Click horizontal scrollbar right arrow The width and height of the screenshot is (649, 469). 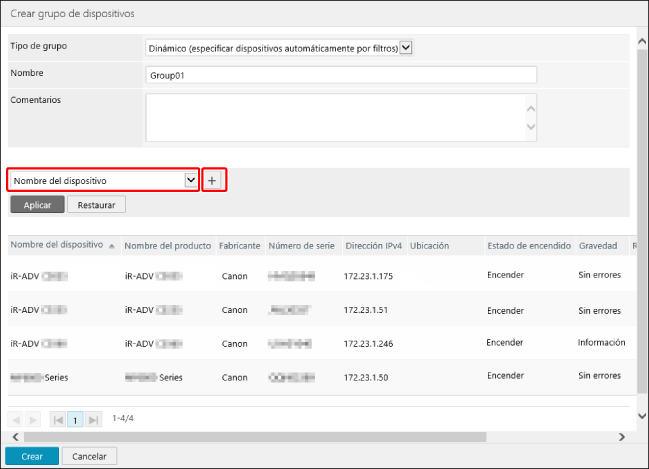(x=622, y=437)
